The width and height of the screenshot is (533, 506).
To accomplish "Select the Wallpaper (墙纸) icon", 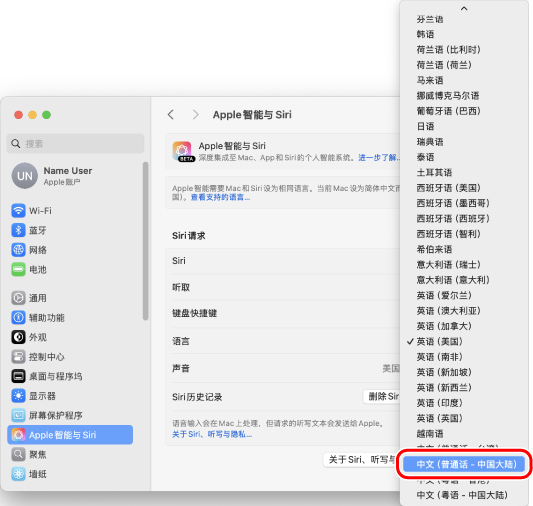I will click(18, 474).
